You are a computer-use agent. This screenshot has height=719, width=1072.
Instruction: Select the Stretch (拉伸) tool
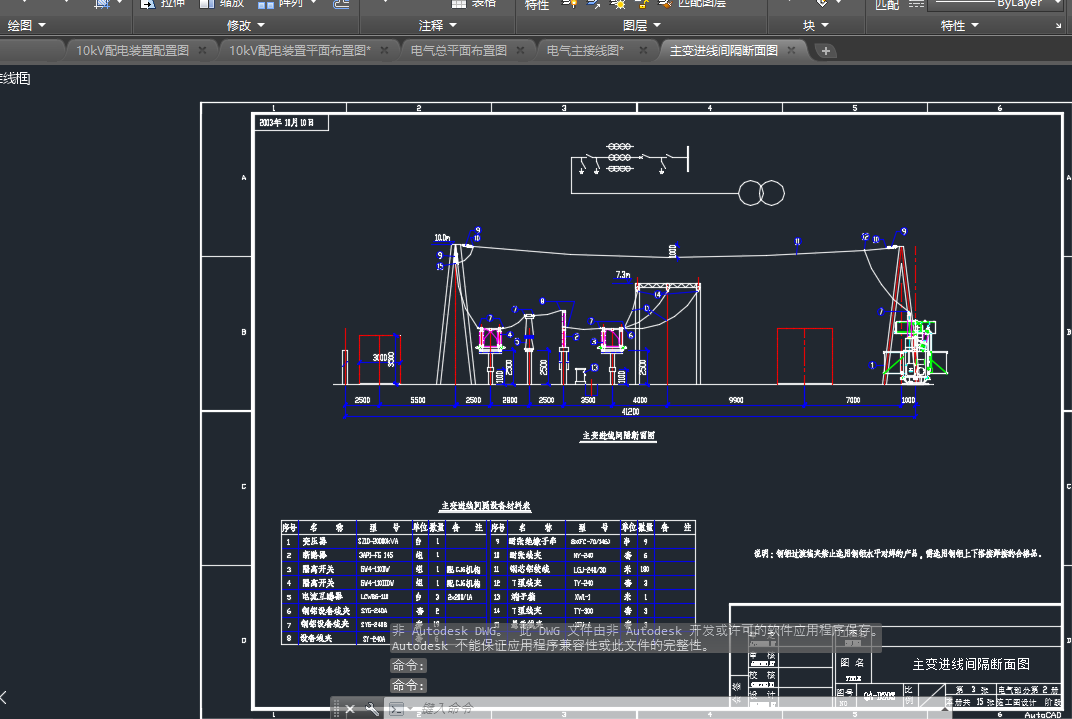tap(163, 3)
